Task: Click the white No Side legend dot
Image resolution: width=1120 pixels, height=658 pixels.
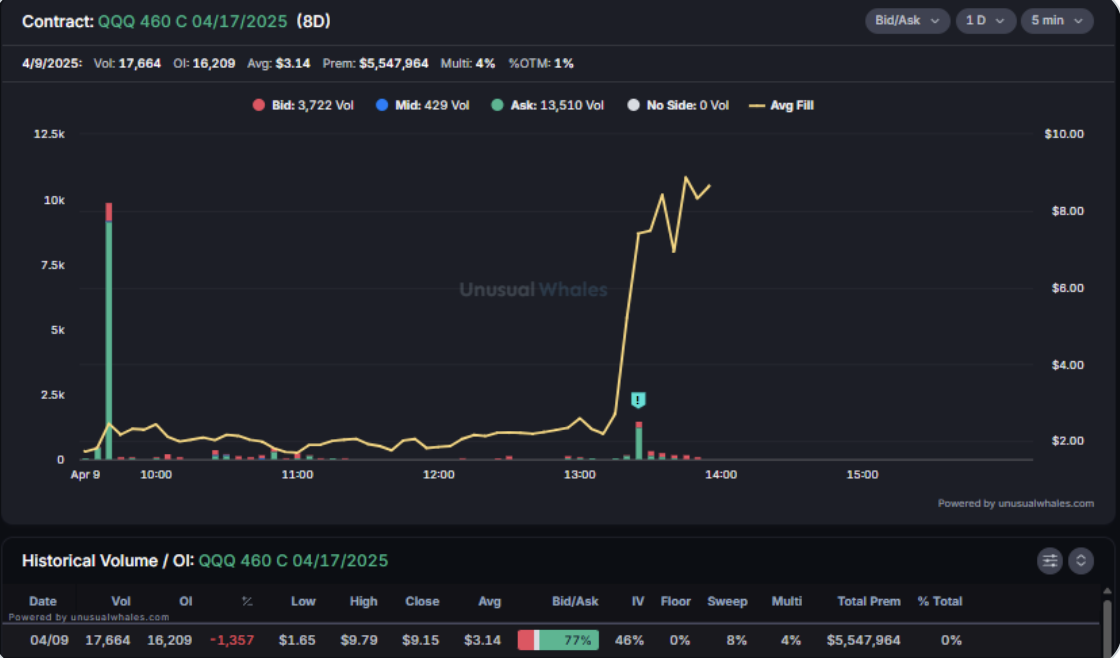Action: click(633, 105)
